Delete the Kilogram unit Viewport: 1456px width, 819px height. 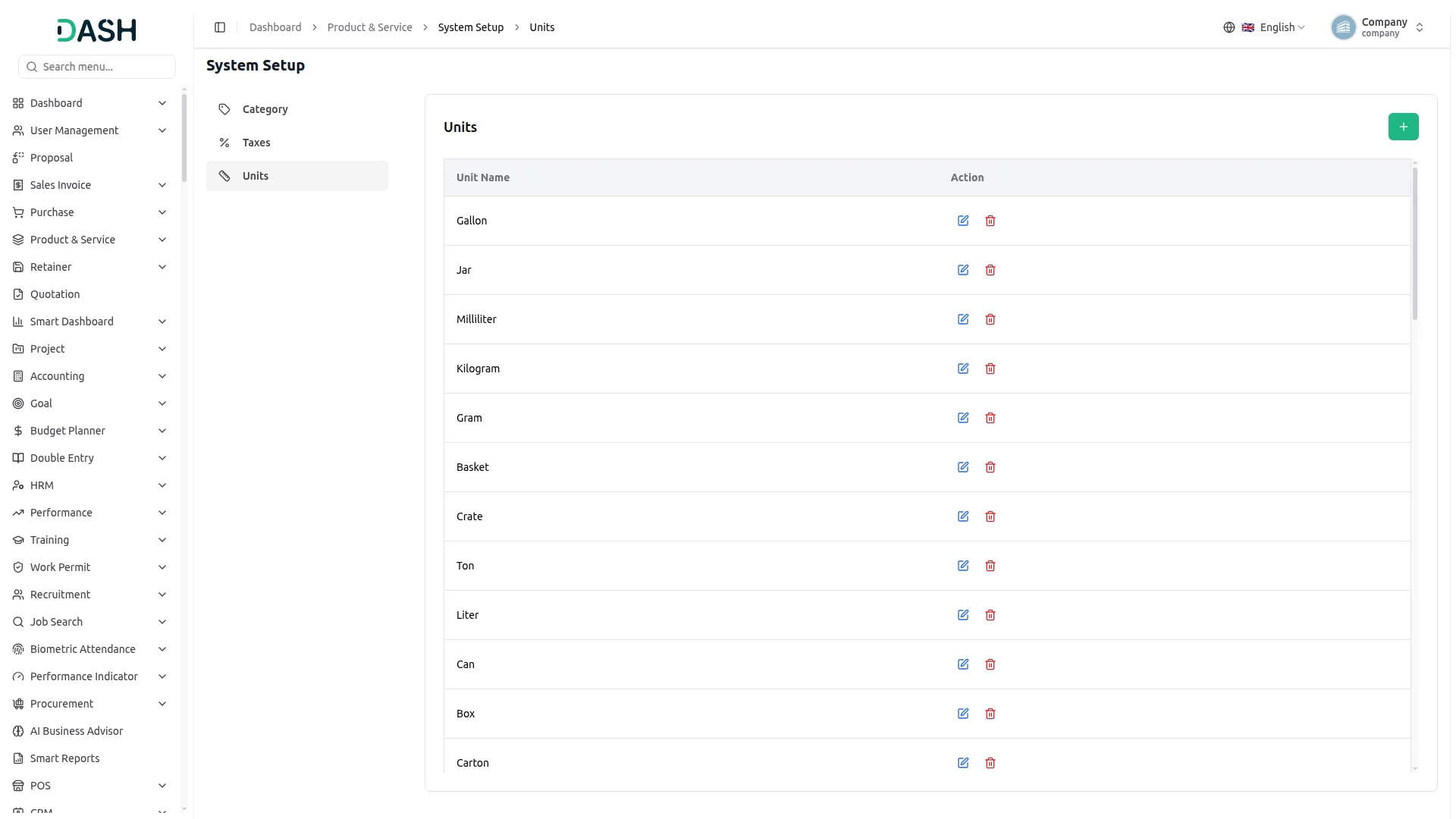pyautogui.click(x=990, y=369)
